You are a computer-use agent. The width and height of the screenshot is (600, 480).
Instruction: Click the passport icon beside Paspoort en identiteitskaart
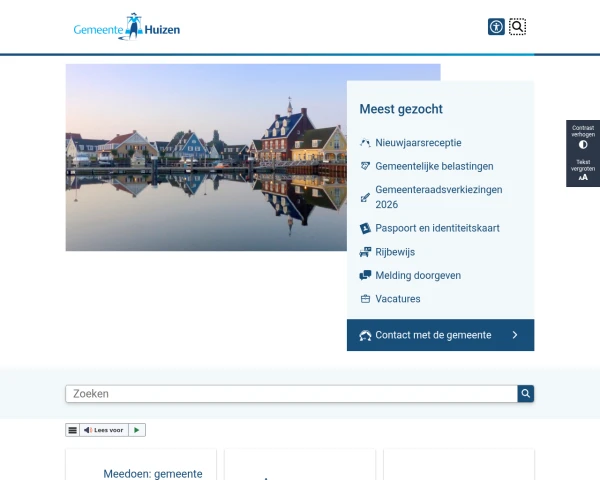pyautogui.click(x=365, y=228)
